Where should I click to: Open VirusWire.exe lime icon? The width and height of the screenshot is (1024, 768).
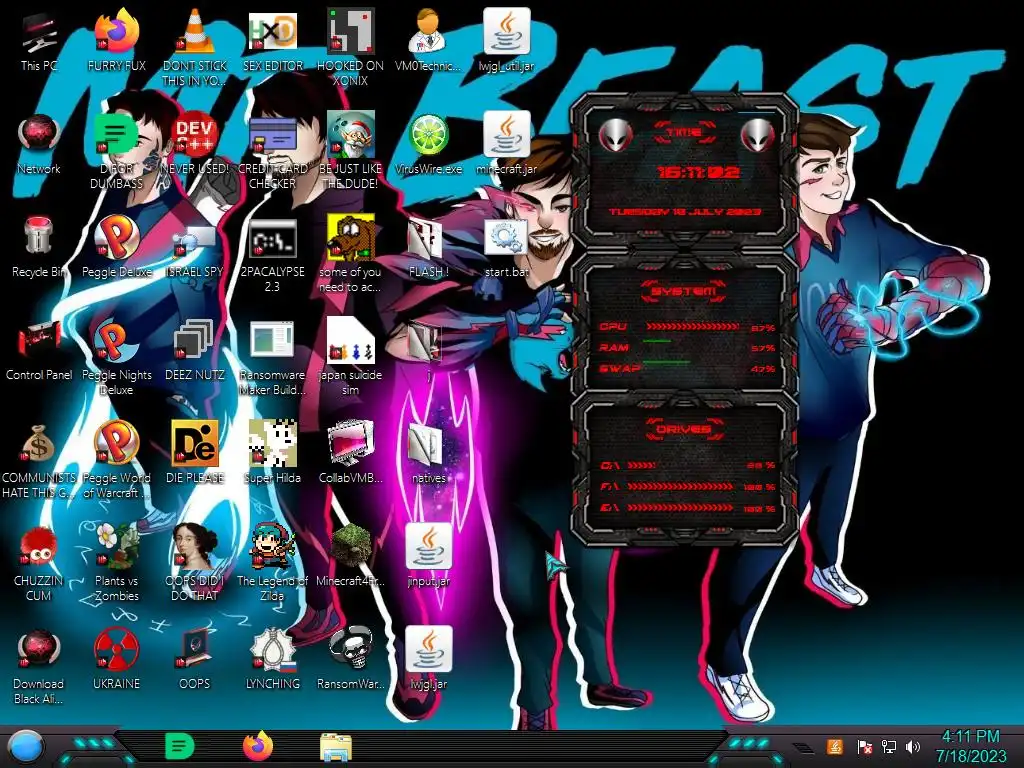pyautogui.click(x=428, y=145)
